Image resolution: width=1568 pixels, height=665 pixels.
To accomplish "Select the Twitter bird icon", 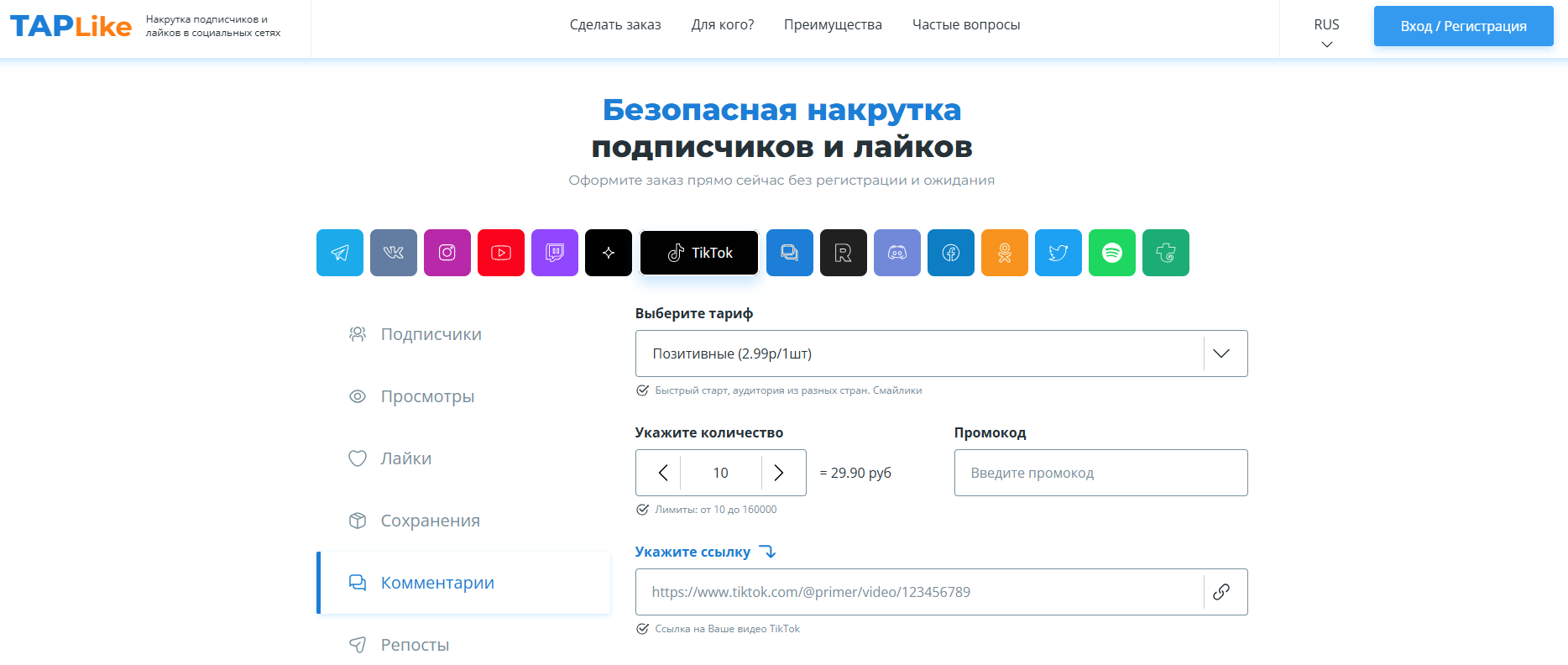I will point(1058,253).
